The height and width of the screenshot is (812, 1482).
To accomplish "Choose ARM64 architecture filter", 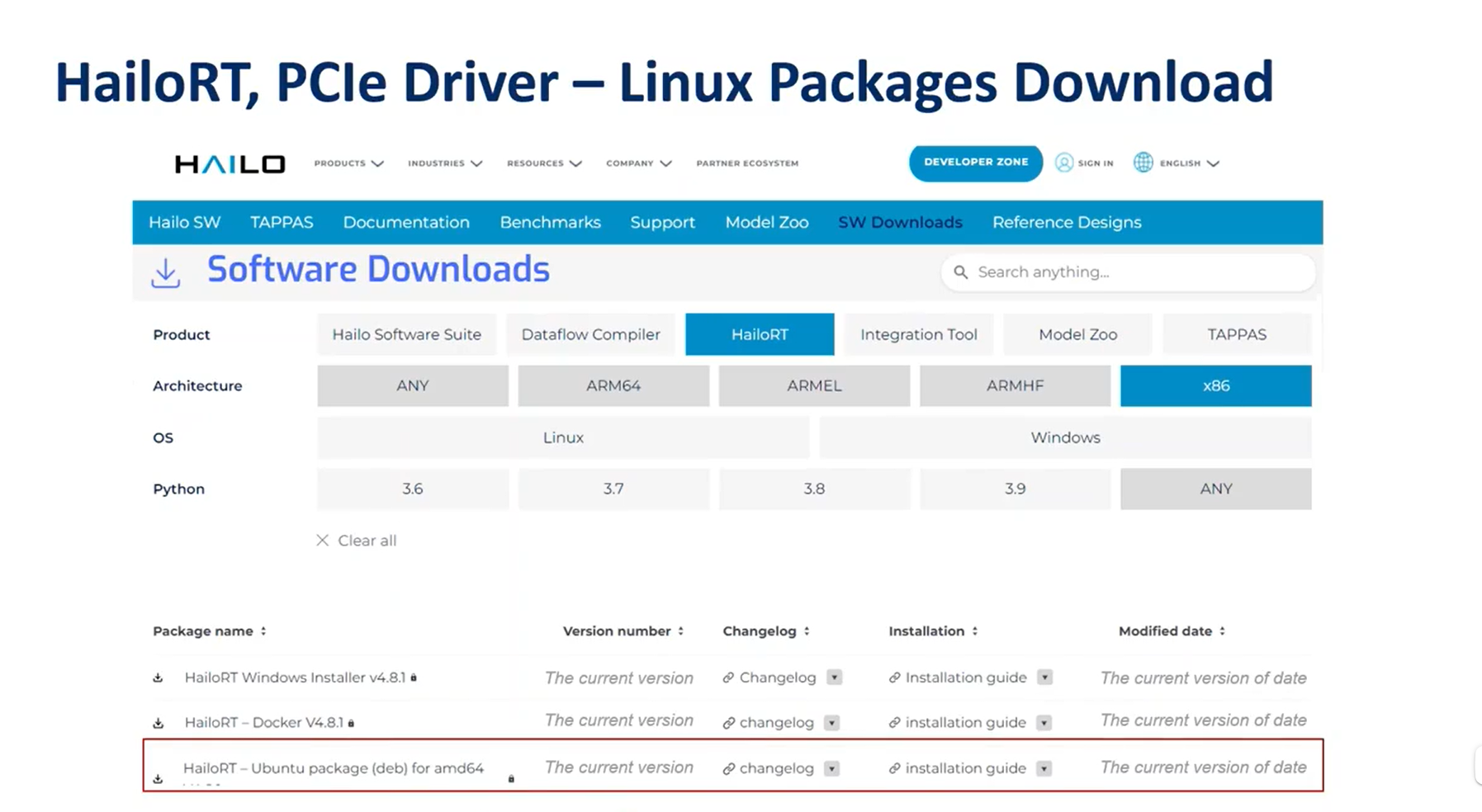I will tap(613, 385).
